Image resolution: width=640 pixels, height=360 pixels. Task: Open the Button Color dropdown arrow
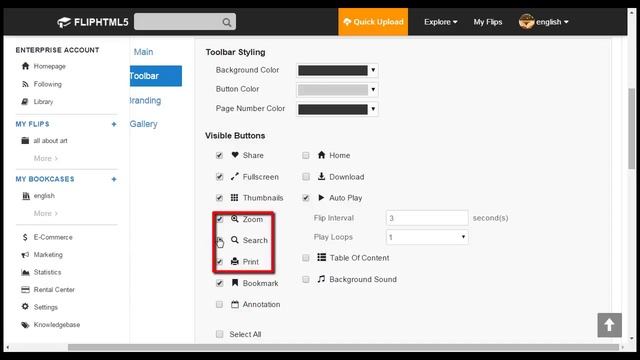(373, 89)
